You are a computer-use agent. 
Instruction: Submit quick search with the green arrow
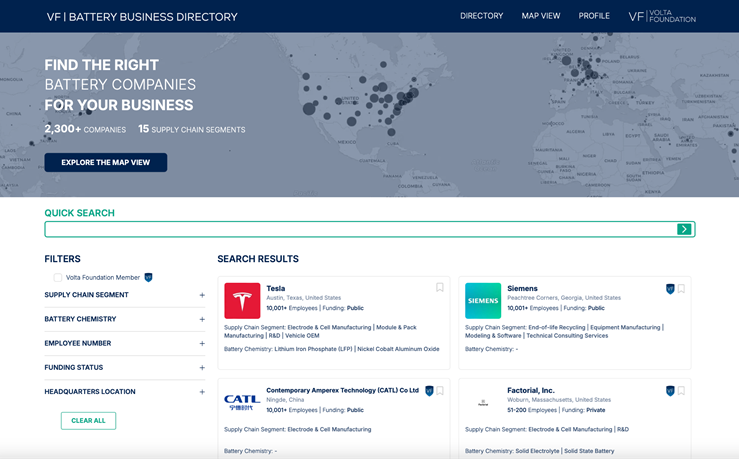pyautogui.click(x=684, y=229)
